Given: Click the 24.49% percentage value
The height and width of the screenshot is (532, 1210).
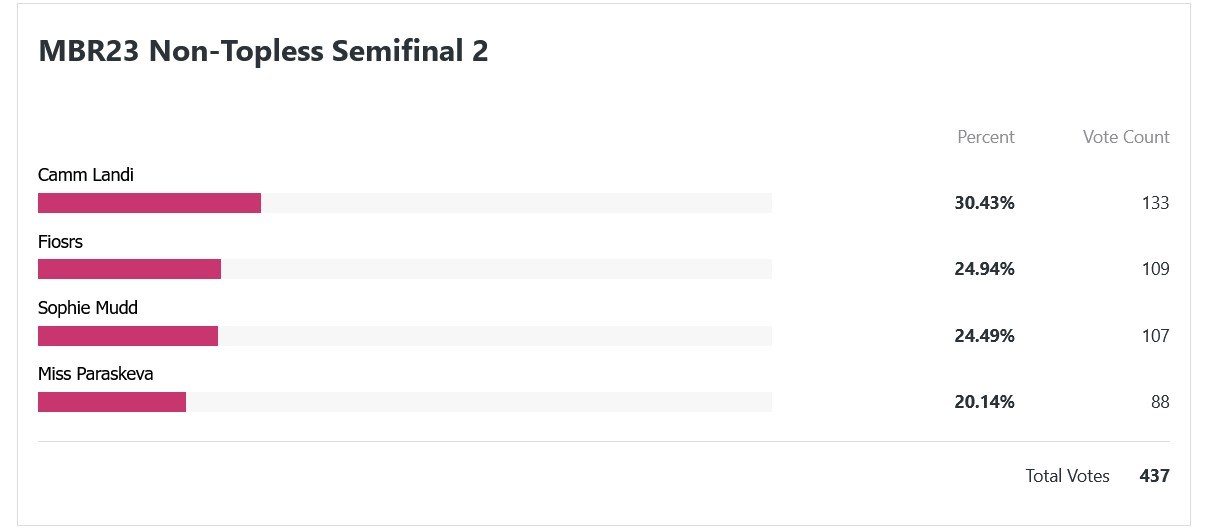Looking at the screenshot, I should pos(984,336).
